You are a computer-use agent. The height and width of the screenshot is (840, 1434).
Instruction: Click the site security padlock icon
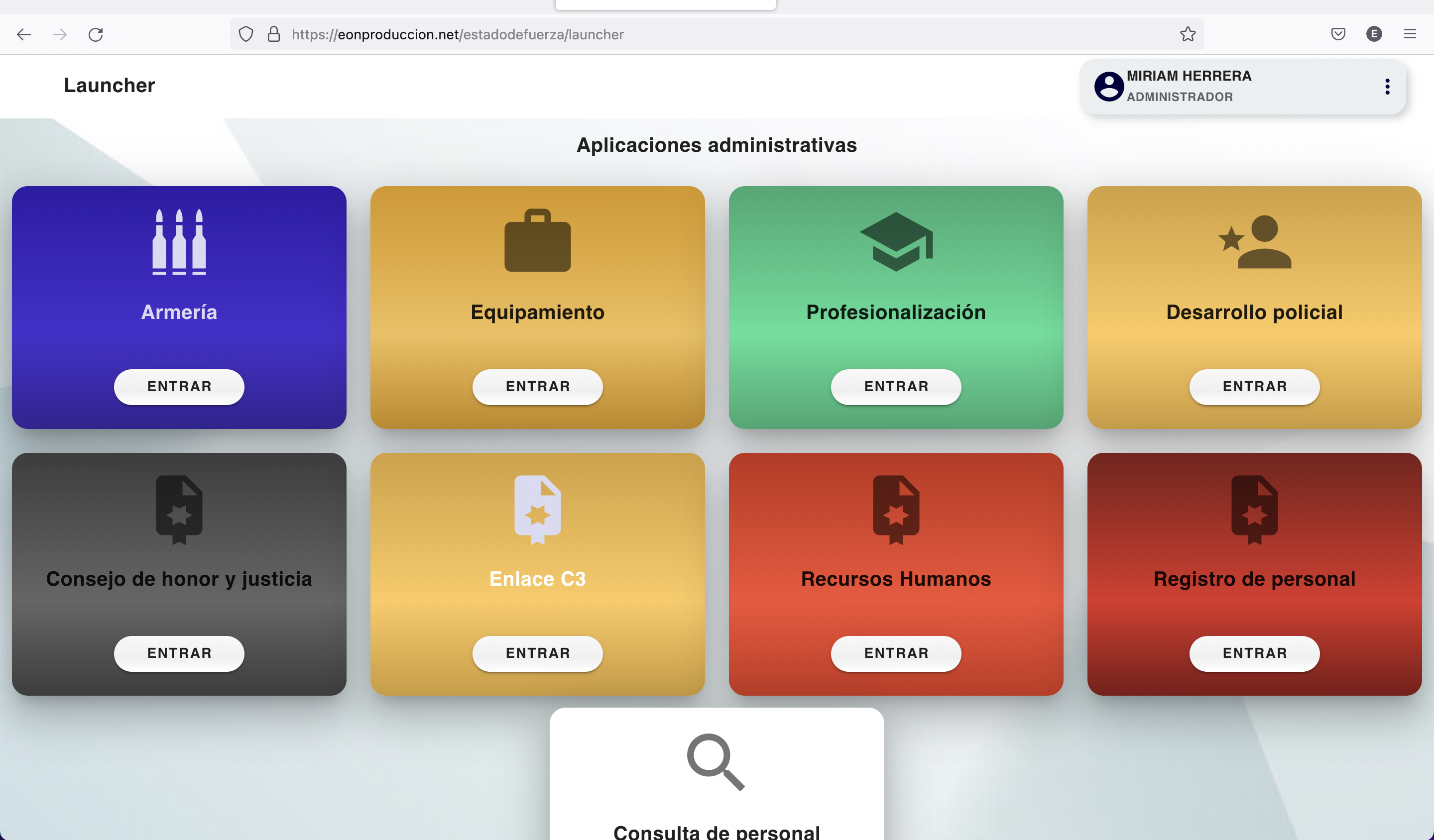click(274, 34)
